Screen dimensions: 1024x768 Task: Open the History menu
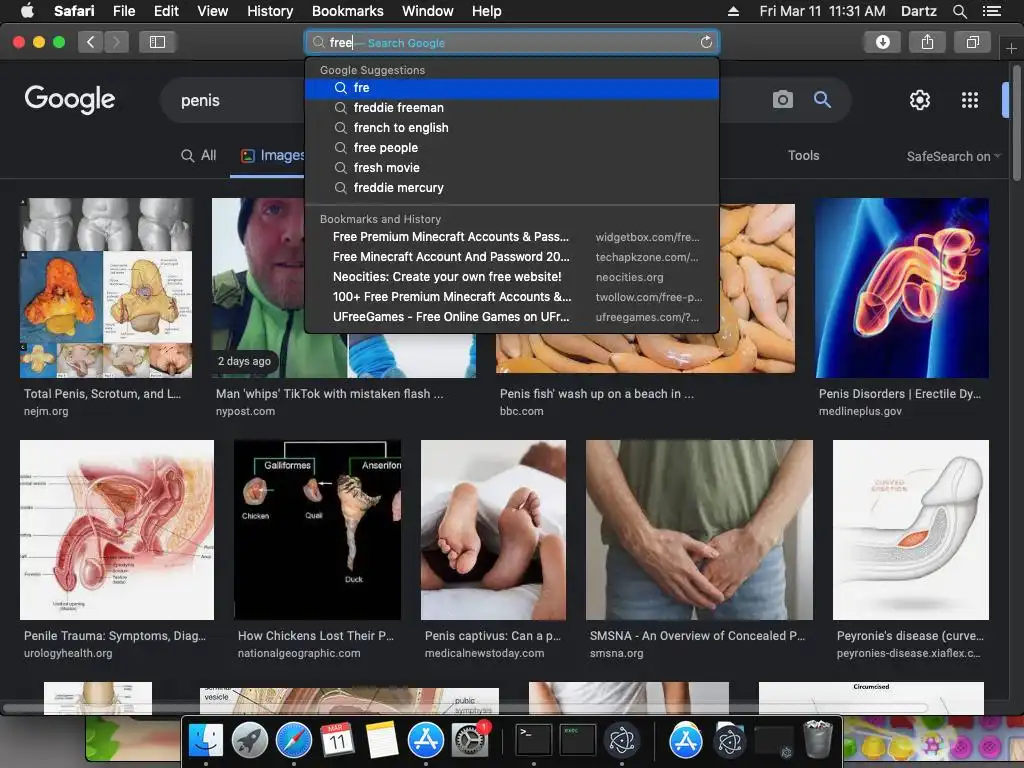click(270, 11)
